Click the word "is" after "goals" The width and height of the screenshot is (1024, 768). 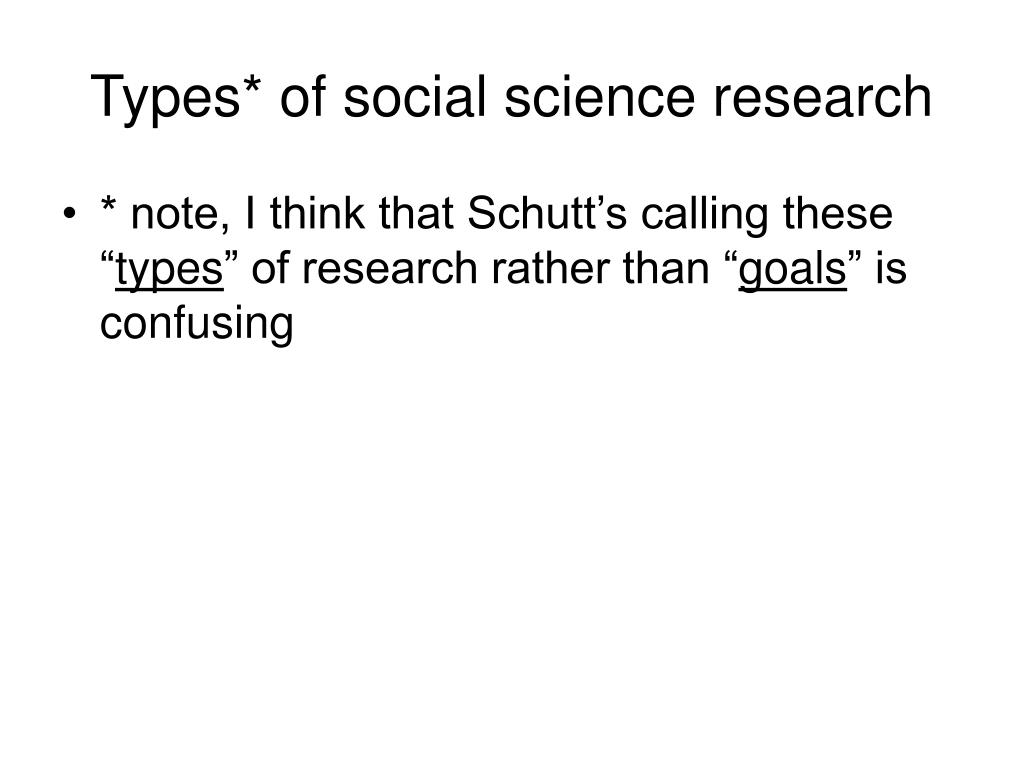coord(891,268)
